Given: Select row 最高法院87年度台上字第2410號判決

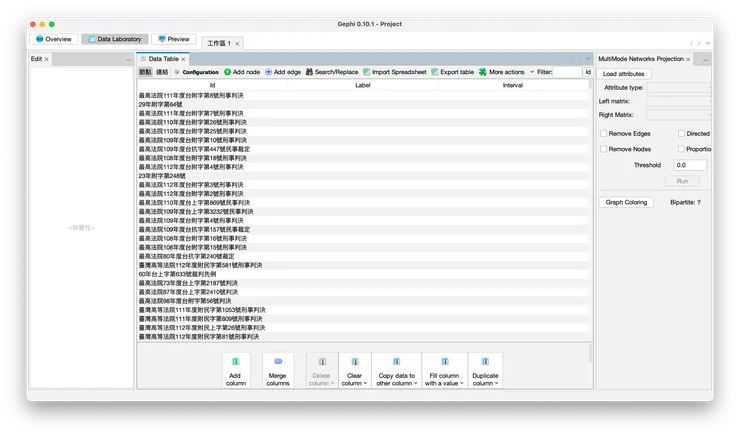Looking at the screenshot, I should [x=363, y=292].
